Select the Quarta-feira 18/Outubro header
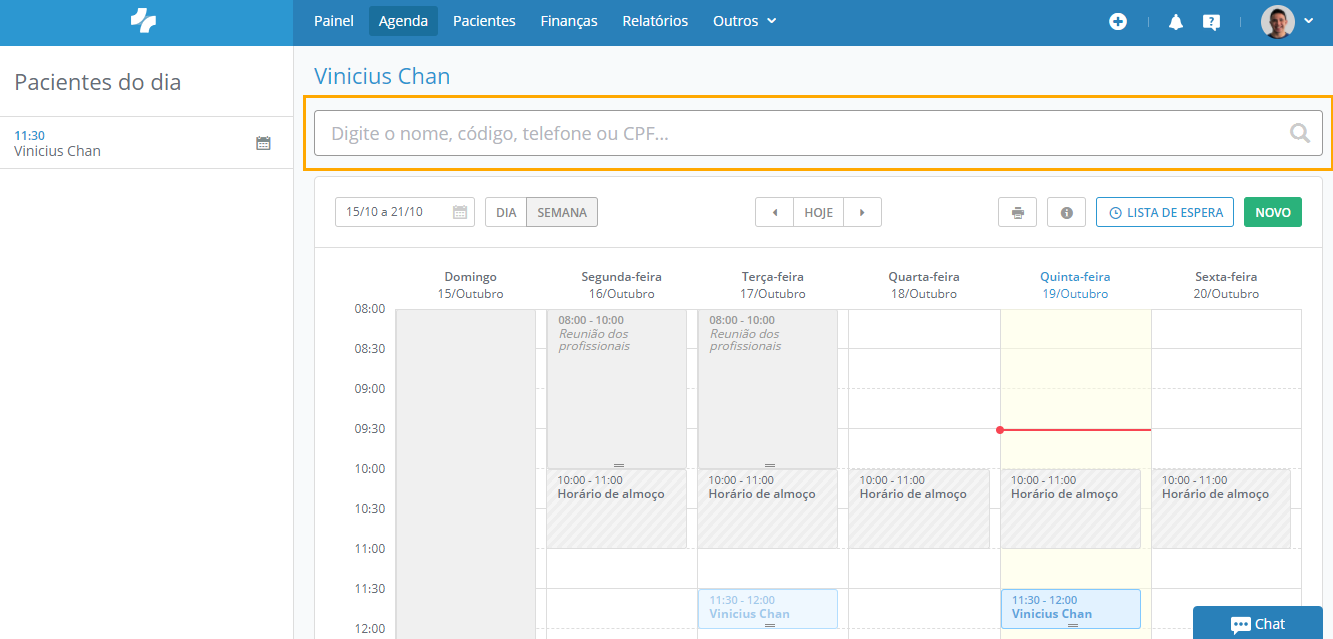The image size is (1333, 639). point(924,285)
